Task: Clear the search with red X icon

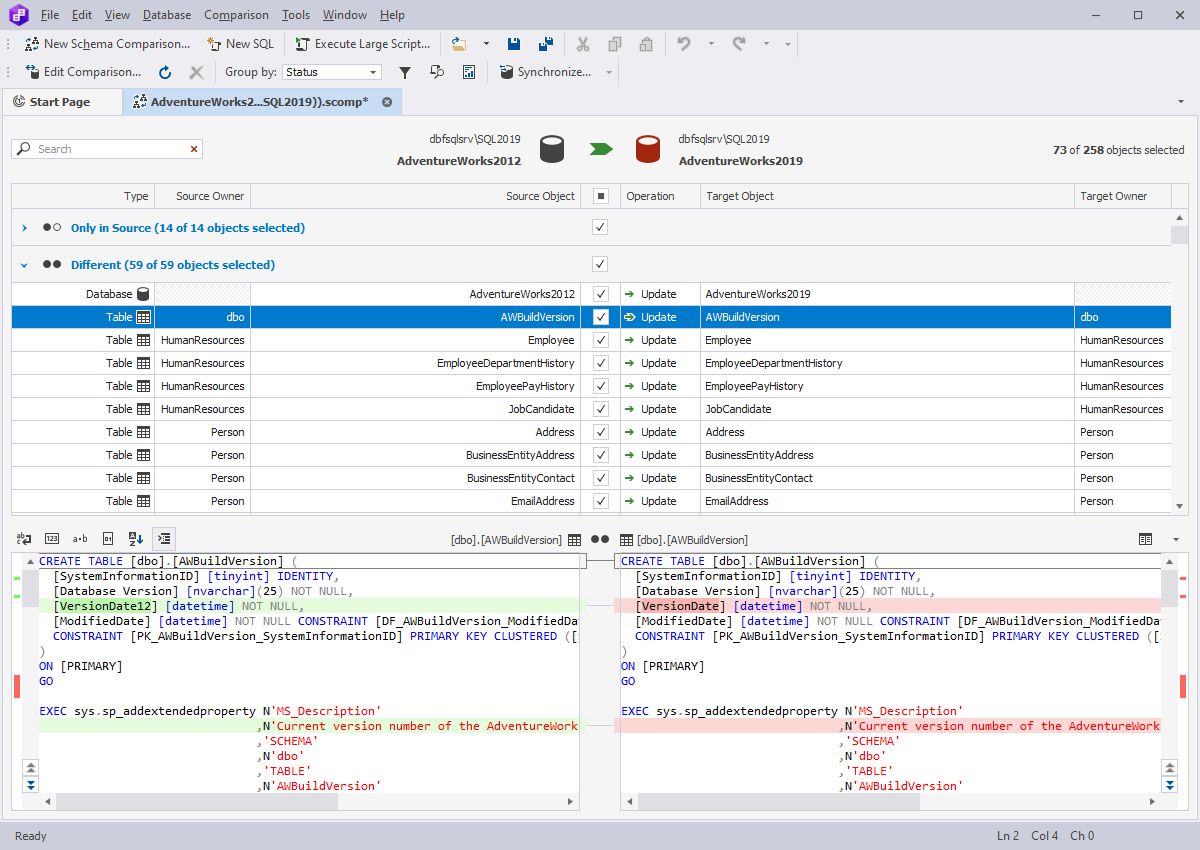Action: [x=194, y=149]
